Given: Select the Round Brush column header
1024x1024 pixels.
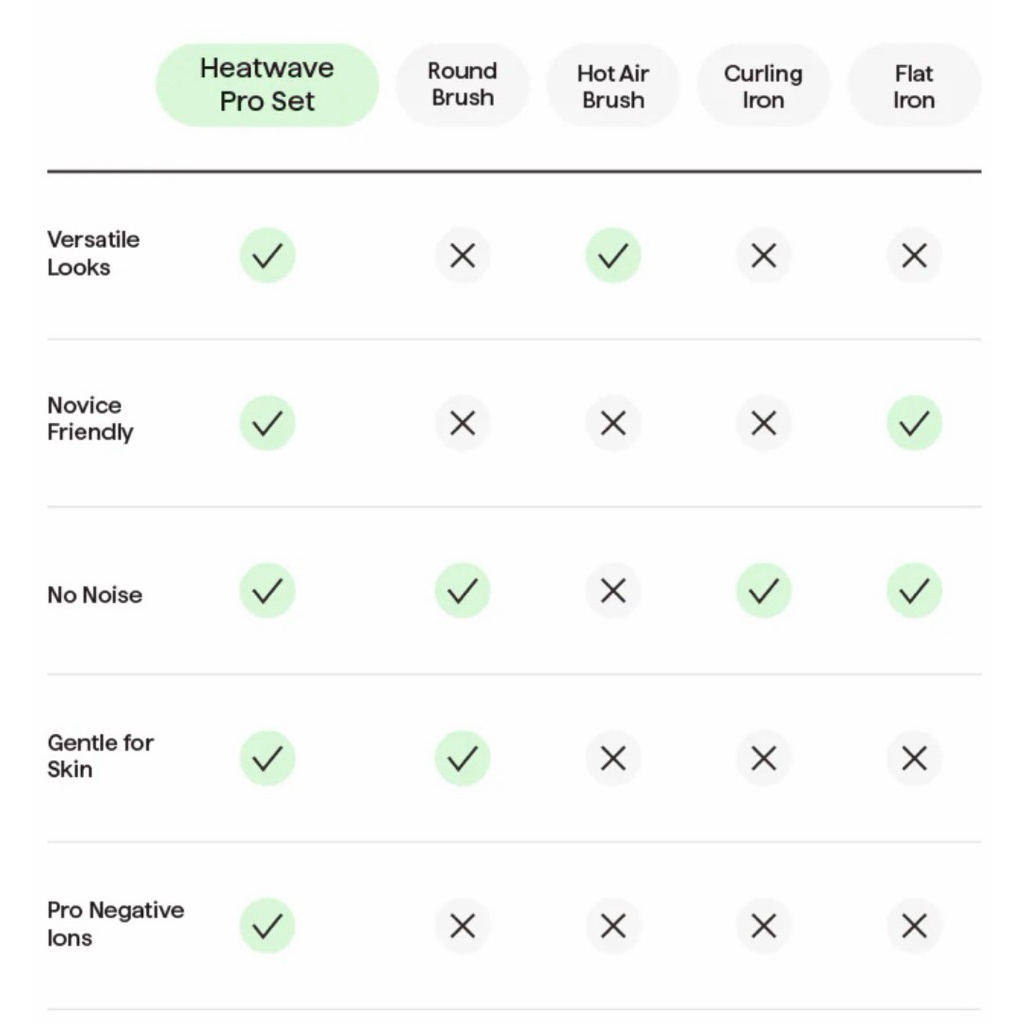Looking at the screenshot, I should [x=462, y=85].
